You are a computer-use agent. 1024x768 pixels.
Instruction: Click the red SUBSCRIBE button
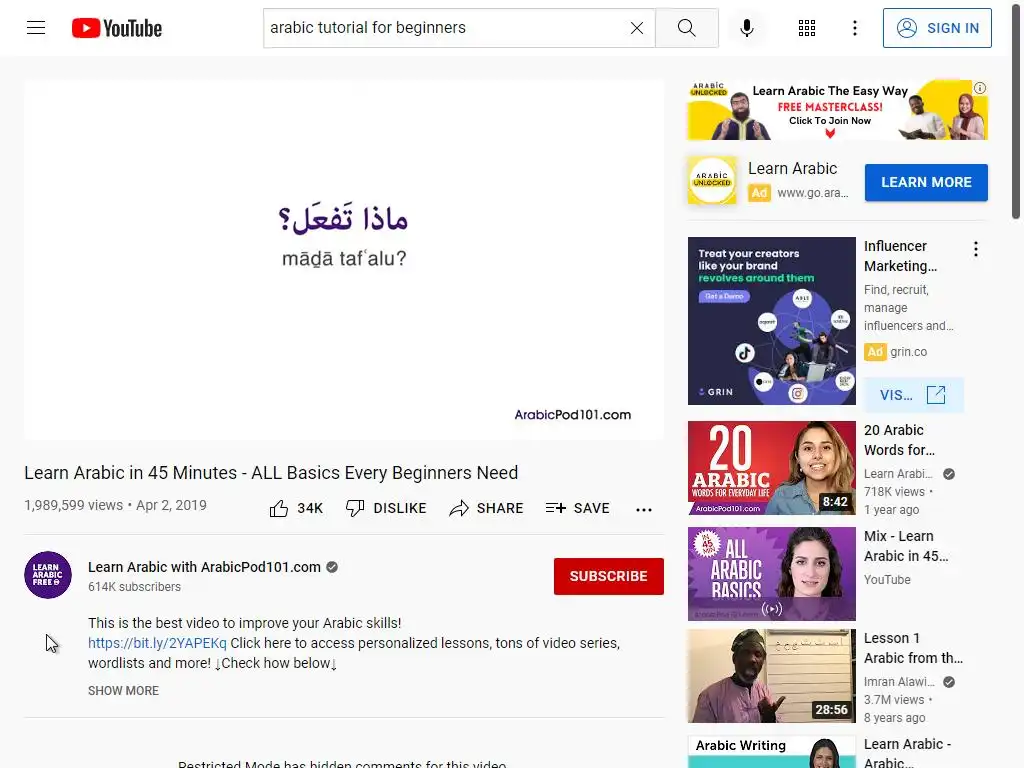pos(609,576)
